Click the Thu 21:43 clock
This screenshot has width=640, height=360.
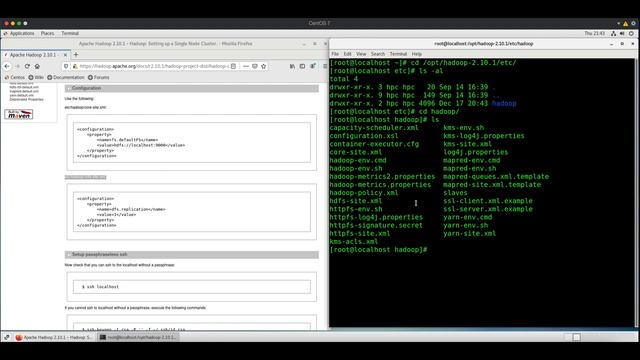coord(594,33)
